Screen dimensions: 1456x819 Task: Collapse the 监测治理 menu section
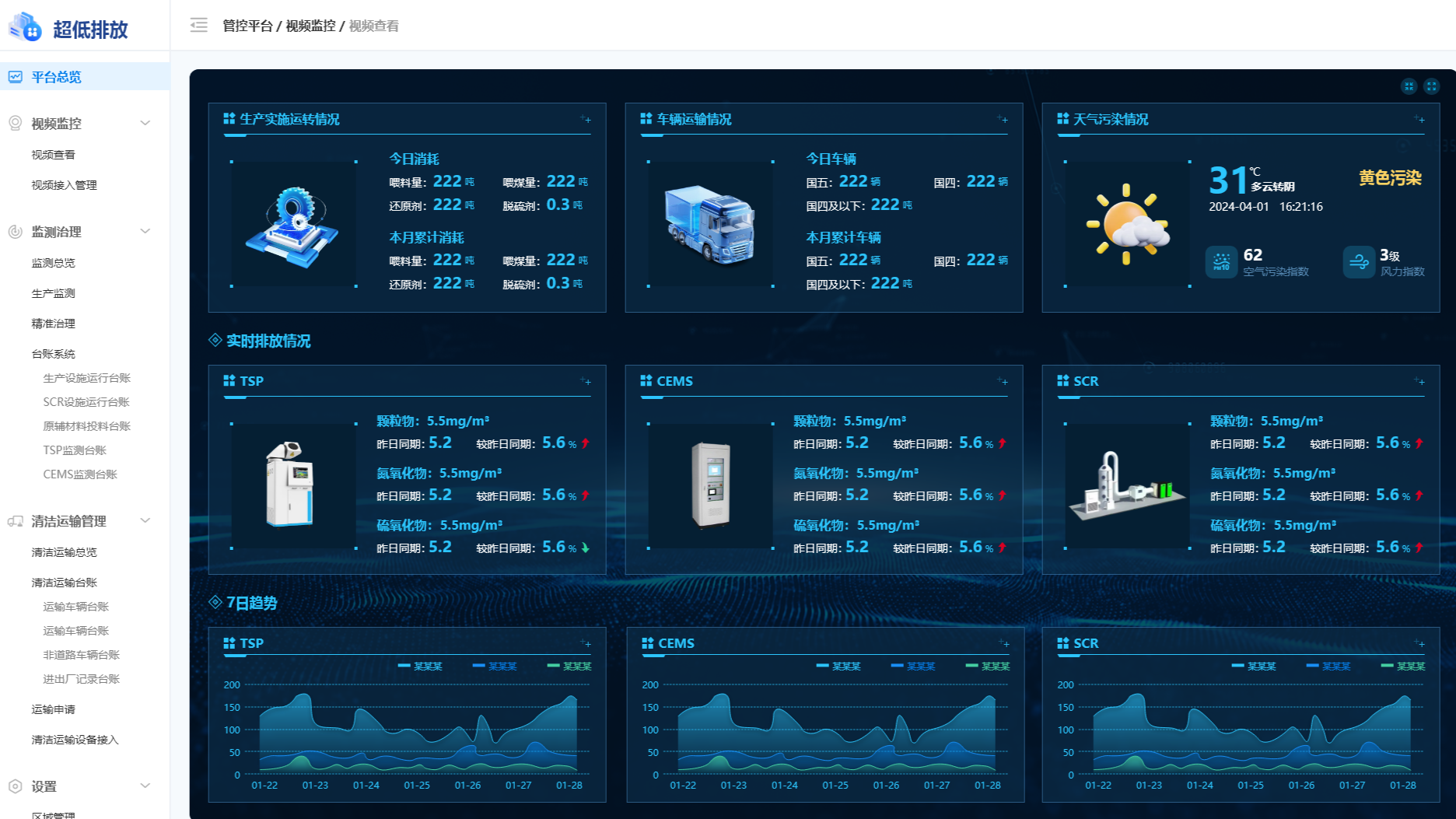click(x=145, y=231)
